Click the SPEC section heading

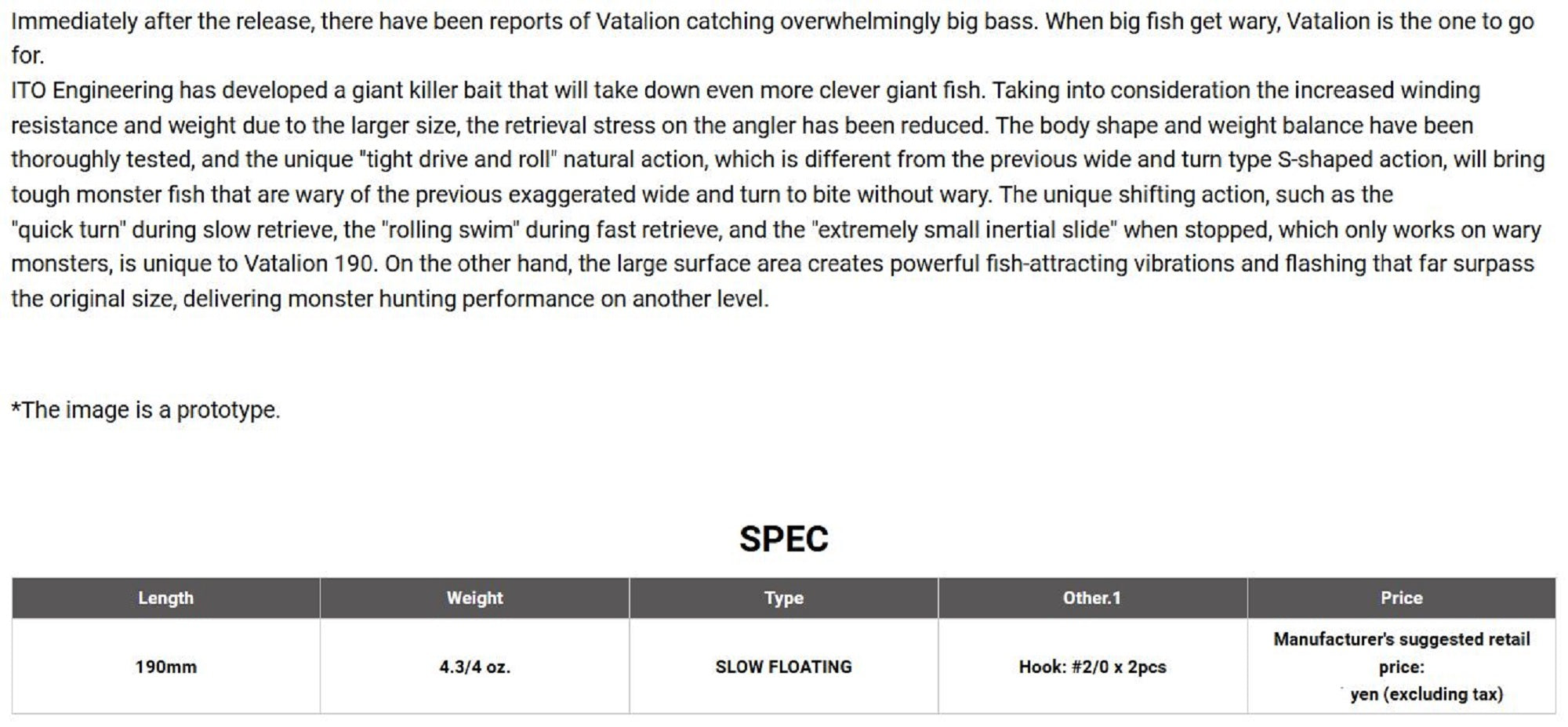point(783,539)
